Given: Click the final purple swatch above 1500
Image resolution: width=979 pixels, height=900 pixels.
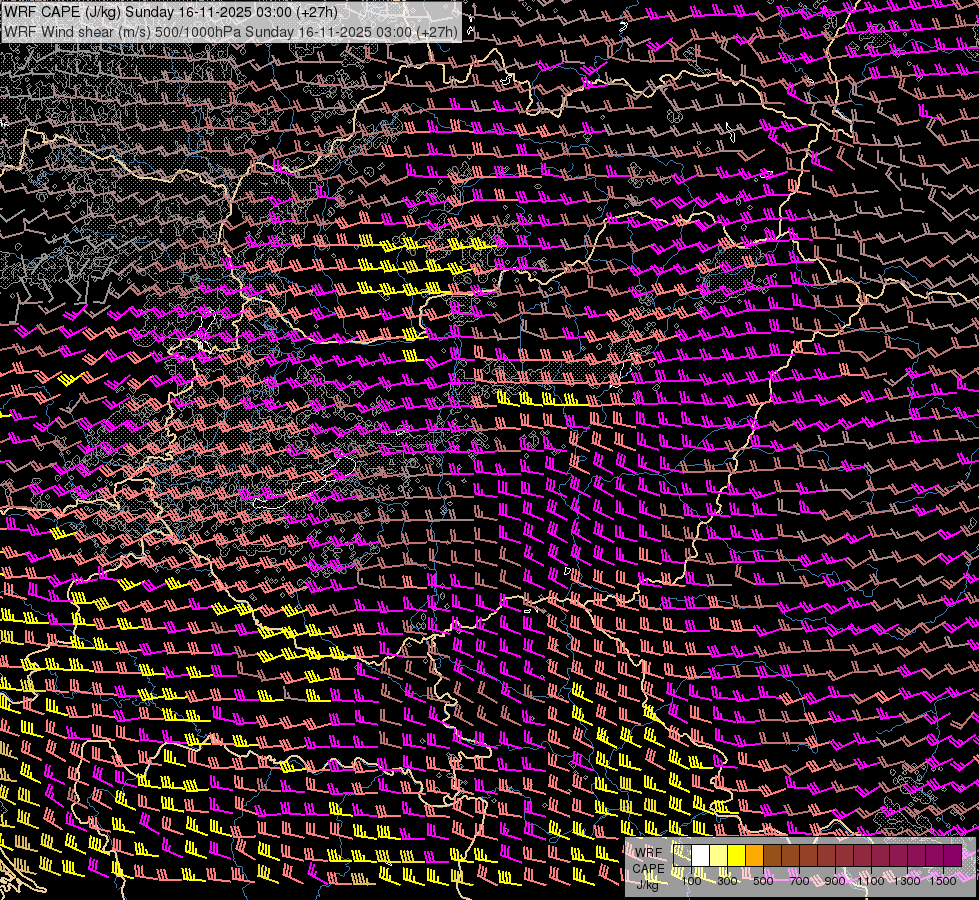Looking at the screenshot, I should (953, 856).
